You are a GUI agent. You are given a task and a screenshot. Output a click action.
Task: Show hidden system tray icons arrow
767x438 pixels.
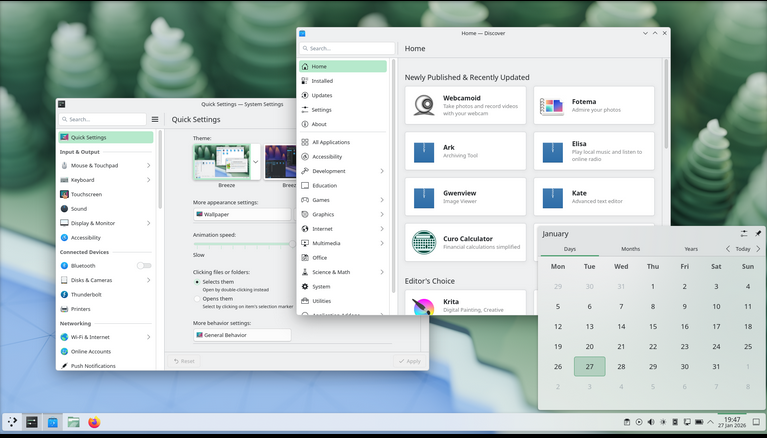click(x=712, y=422)
